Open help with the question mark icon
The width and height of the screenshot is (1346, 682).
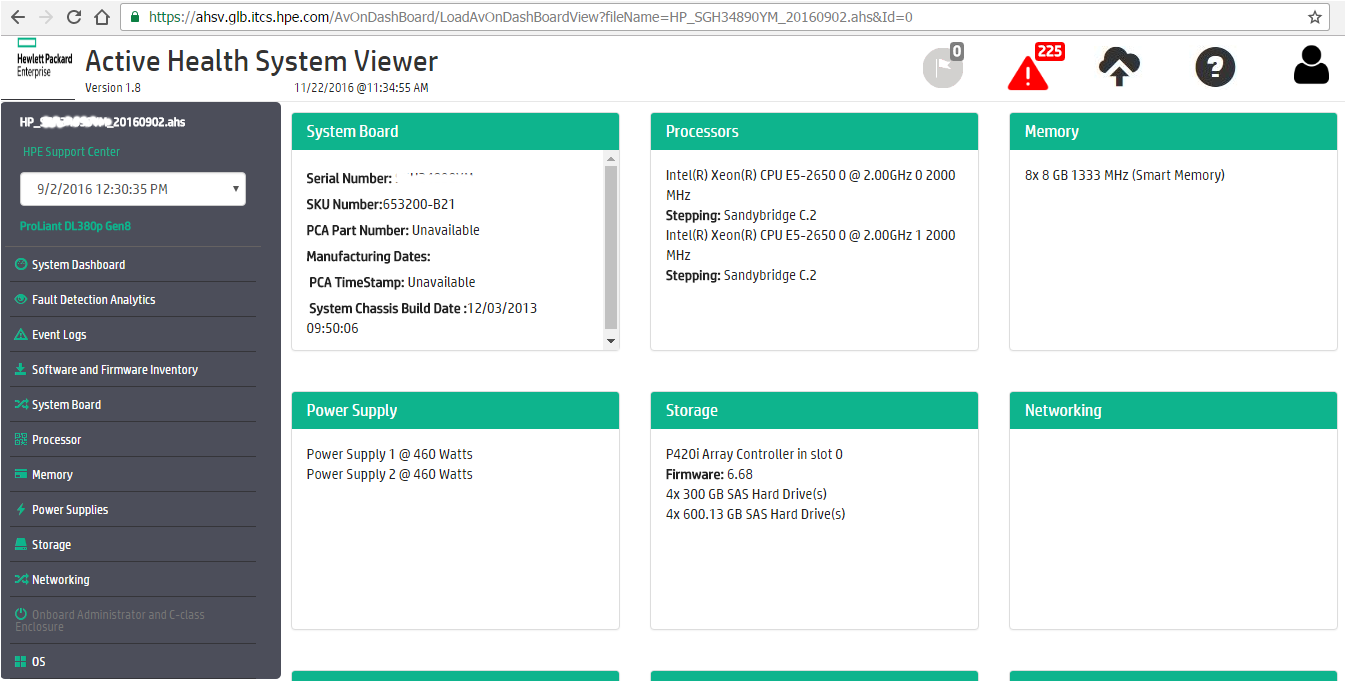point(1215,67)
